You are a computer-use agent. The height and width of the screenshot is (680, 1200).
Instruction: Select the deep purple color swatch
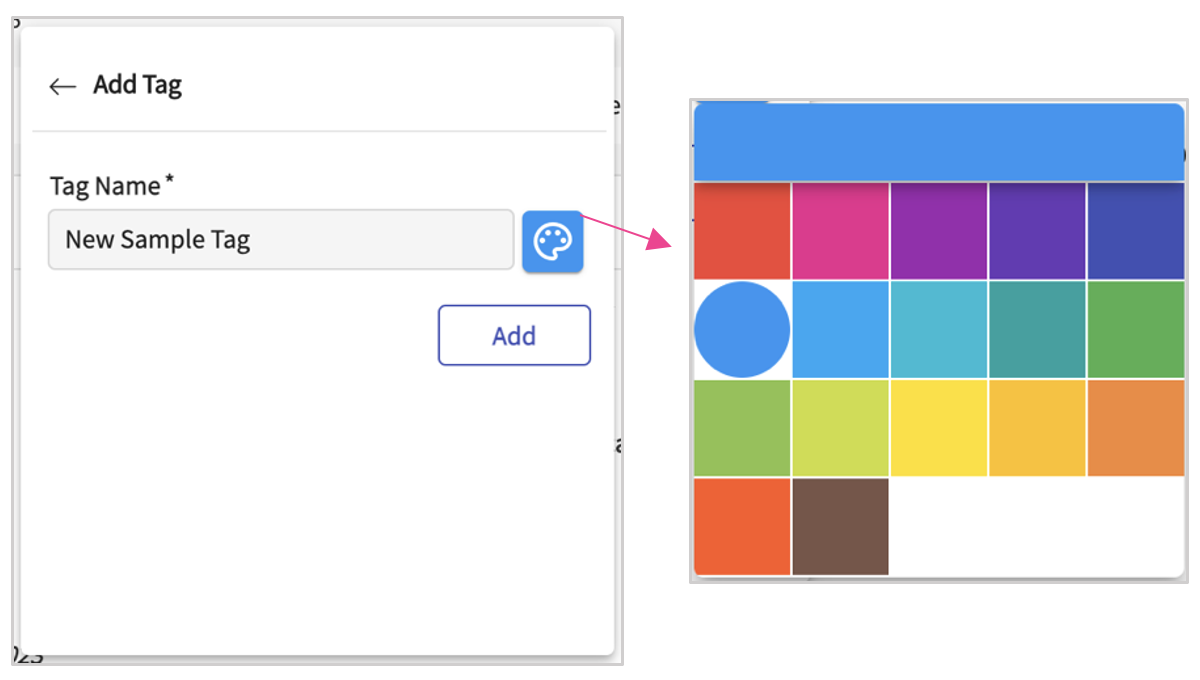pos(1036,231)
